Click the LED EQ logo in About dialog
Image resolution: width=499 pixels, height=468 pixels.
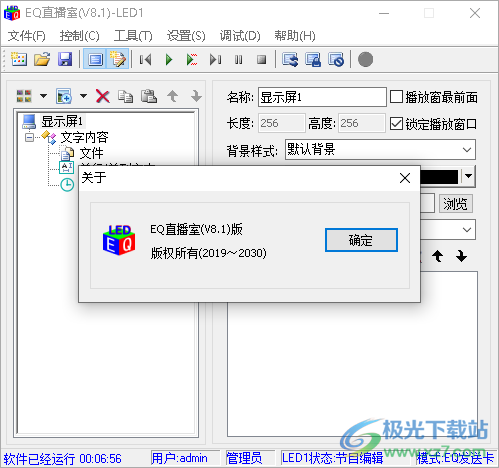(119, 240)
